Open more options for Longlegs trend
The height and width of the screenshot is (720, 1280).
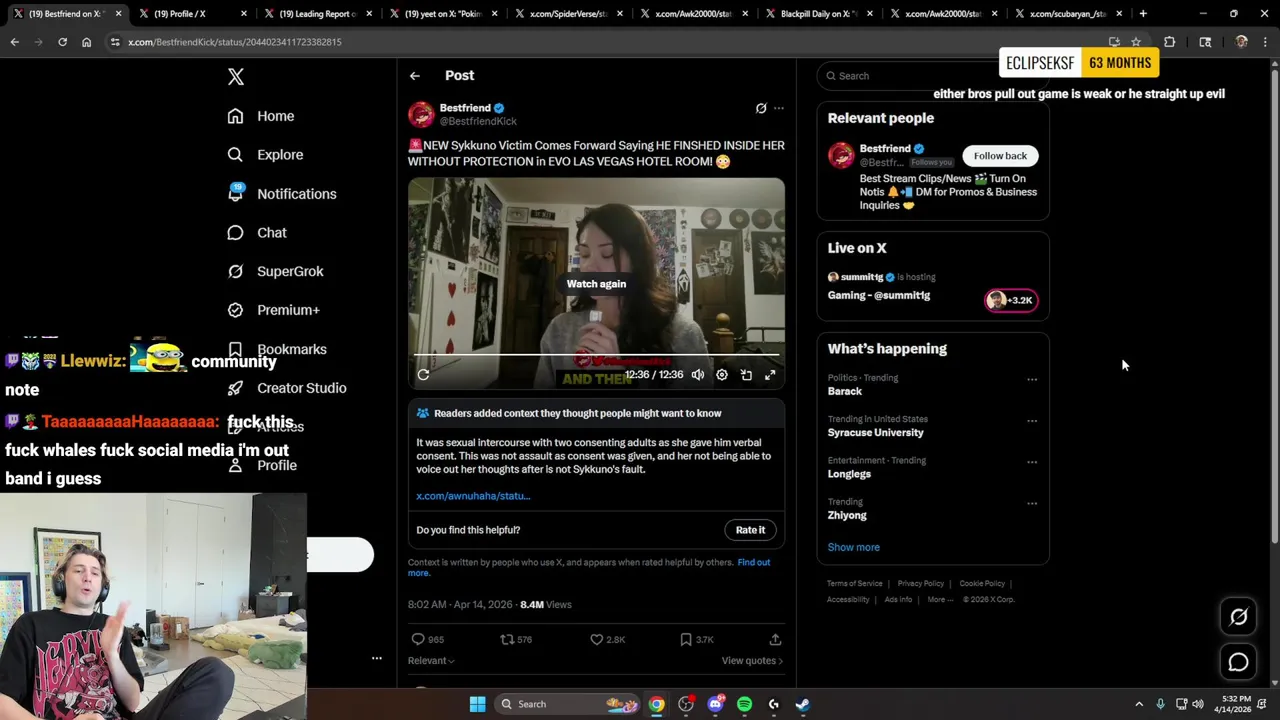(x=1032, y=463)
